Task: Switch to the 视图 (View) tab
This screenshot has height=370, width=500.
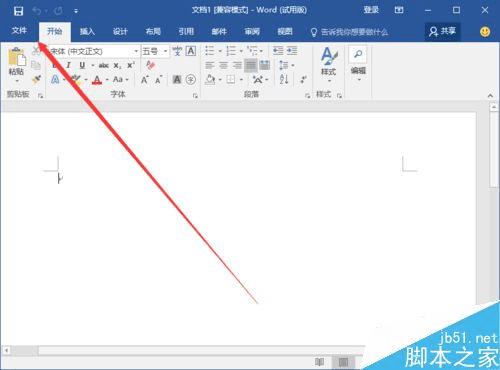Action: pos(285,32)
